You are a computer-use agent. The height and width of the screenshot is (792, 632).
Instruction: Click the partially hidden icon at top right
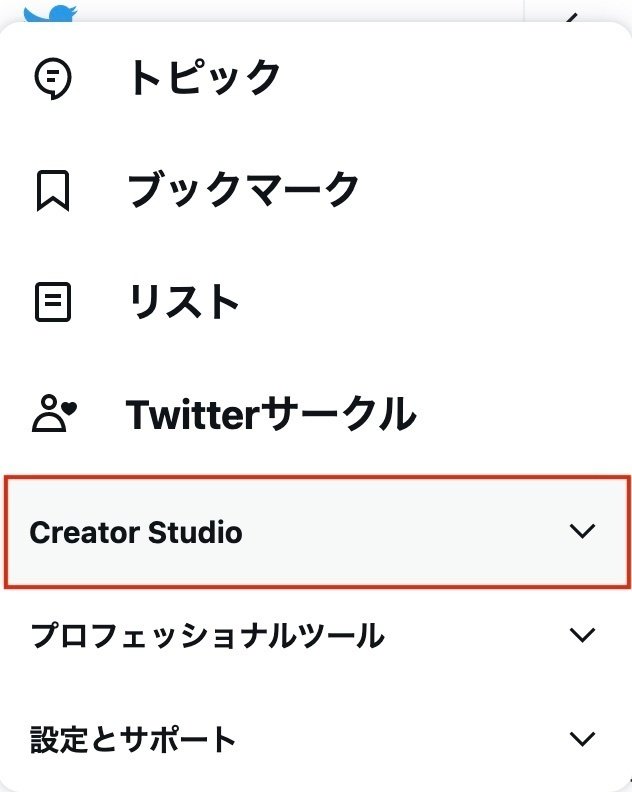tap(571, 18)
